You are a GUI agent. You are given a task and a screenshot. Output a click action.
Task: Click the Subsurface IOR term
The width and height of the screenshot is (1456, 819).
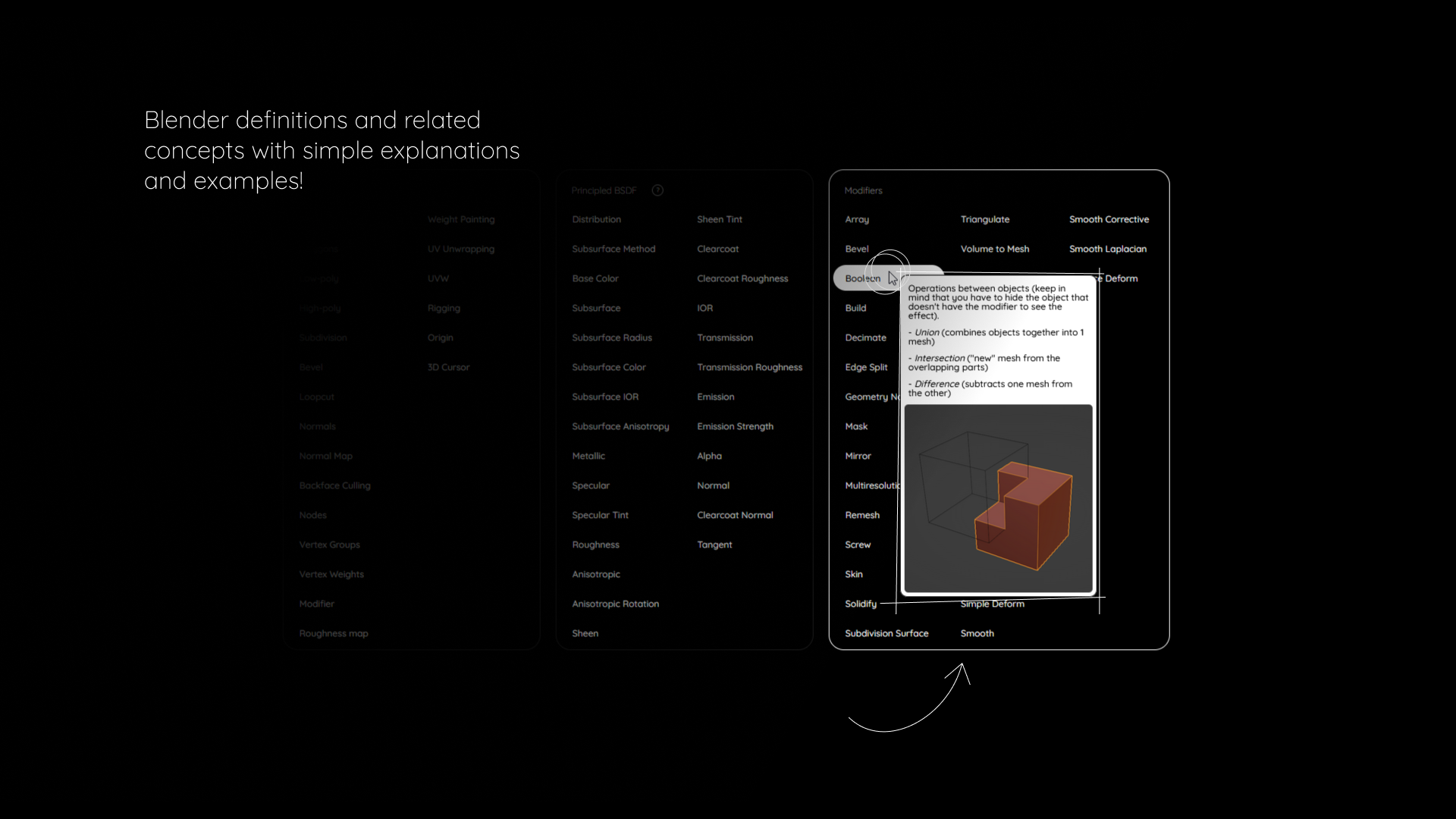605,397
